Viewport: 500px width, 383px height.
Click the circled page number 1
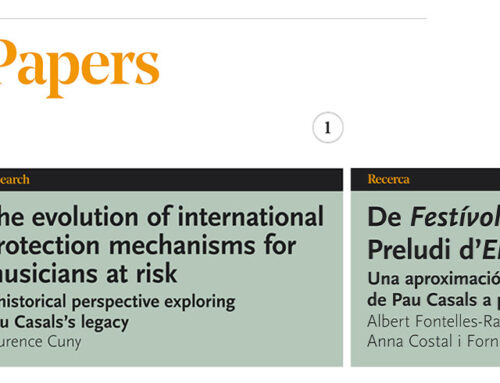[x=328, y=128]
